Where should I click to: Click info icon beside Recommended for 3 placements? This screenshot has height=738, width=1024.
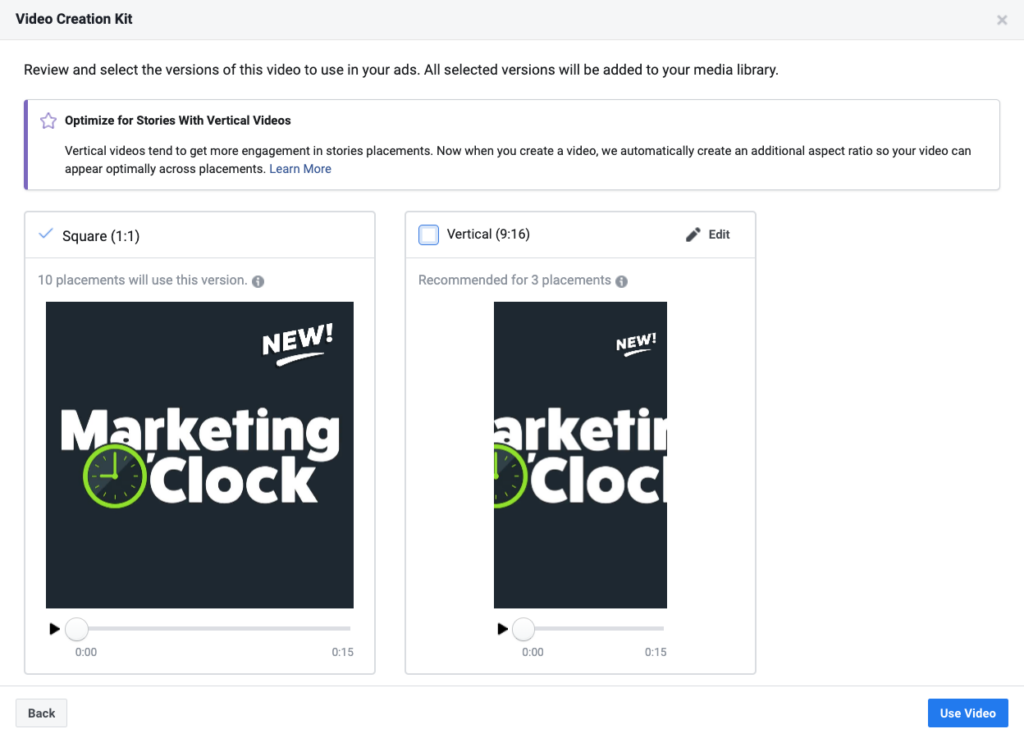[x=622, y=281]
